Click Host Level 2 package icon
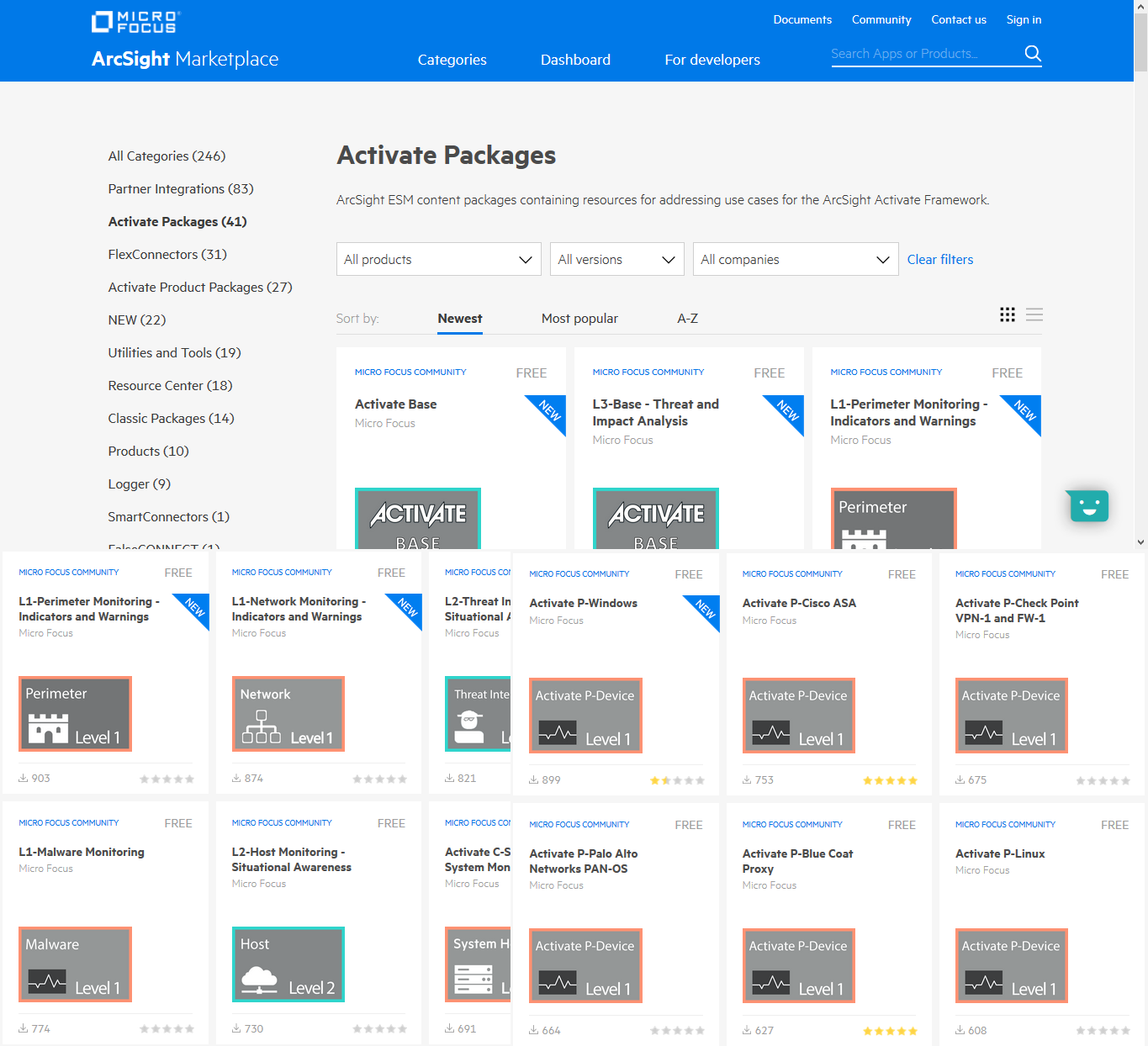The image size is (1148, 1046). click(x=288, y=964)
